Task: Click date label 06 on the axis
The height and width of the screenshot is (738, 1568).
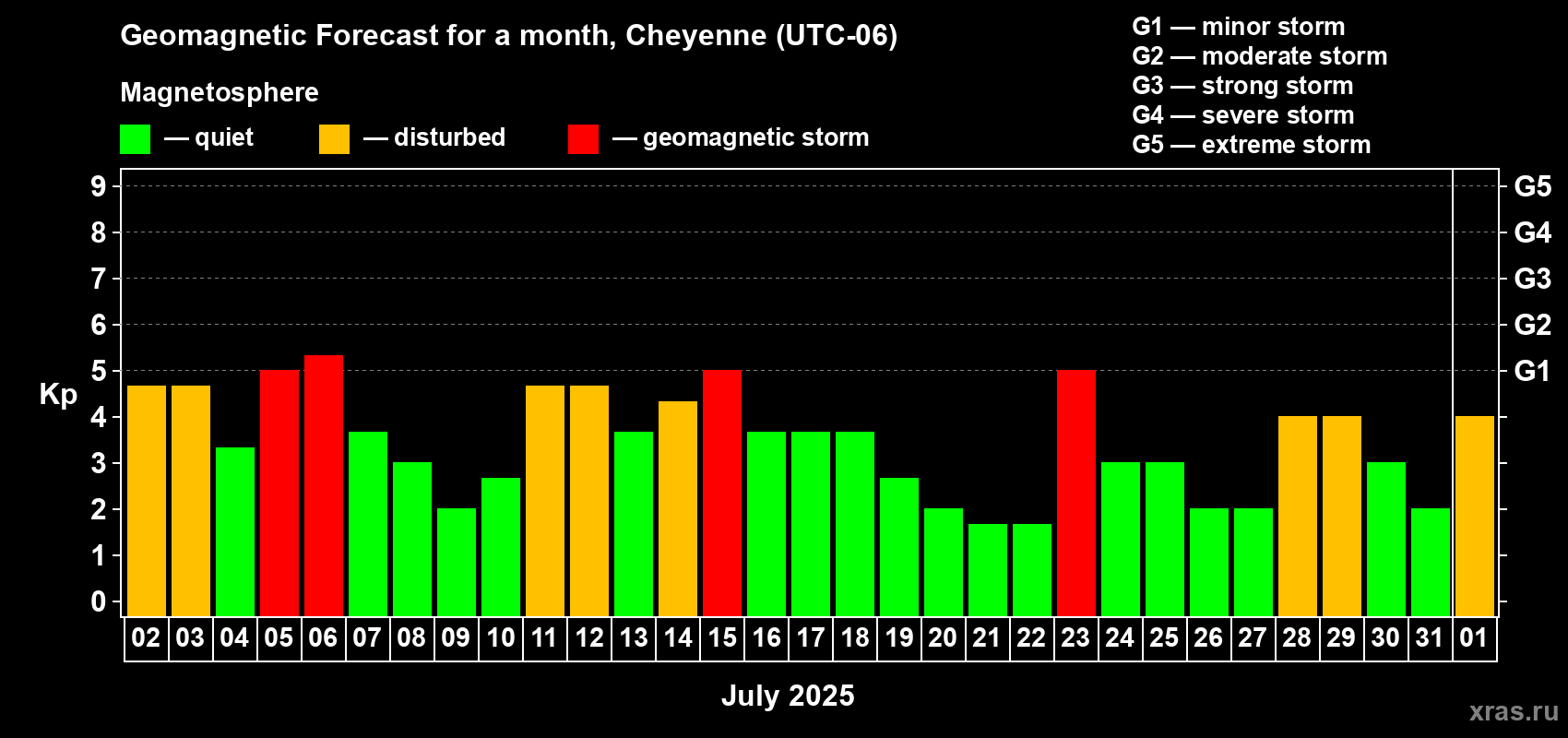Action: [x=323, y=637]
